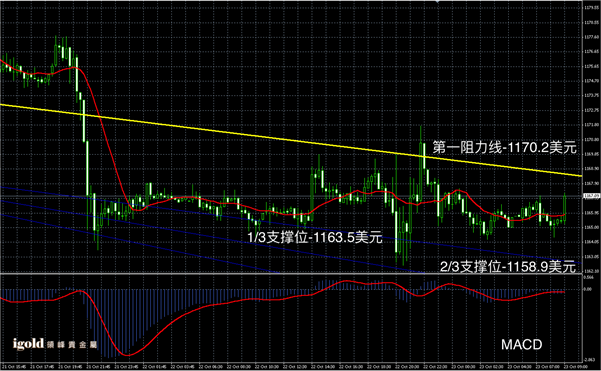601x371 pixels.
Task: Click the top price label on right axis
Action: [592, 8]
